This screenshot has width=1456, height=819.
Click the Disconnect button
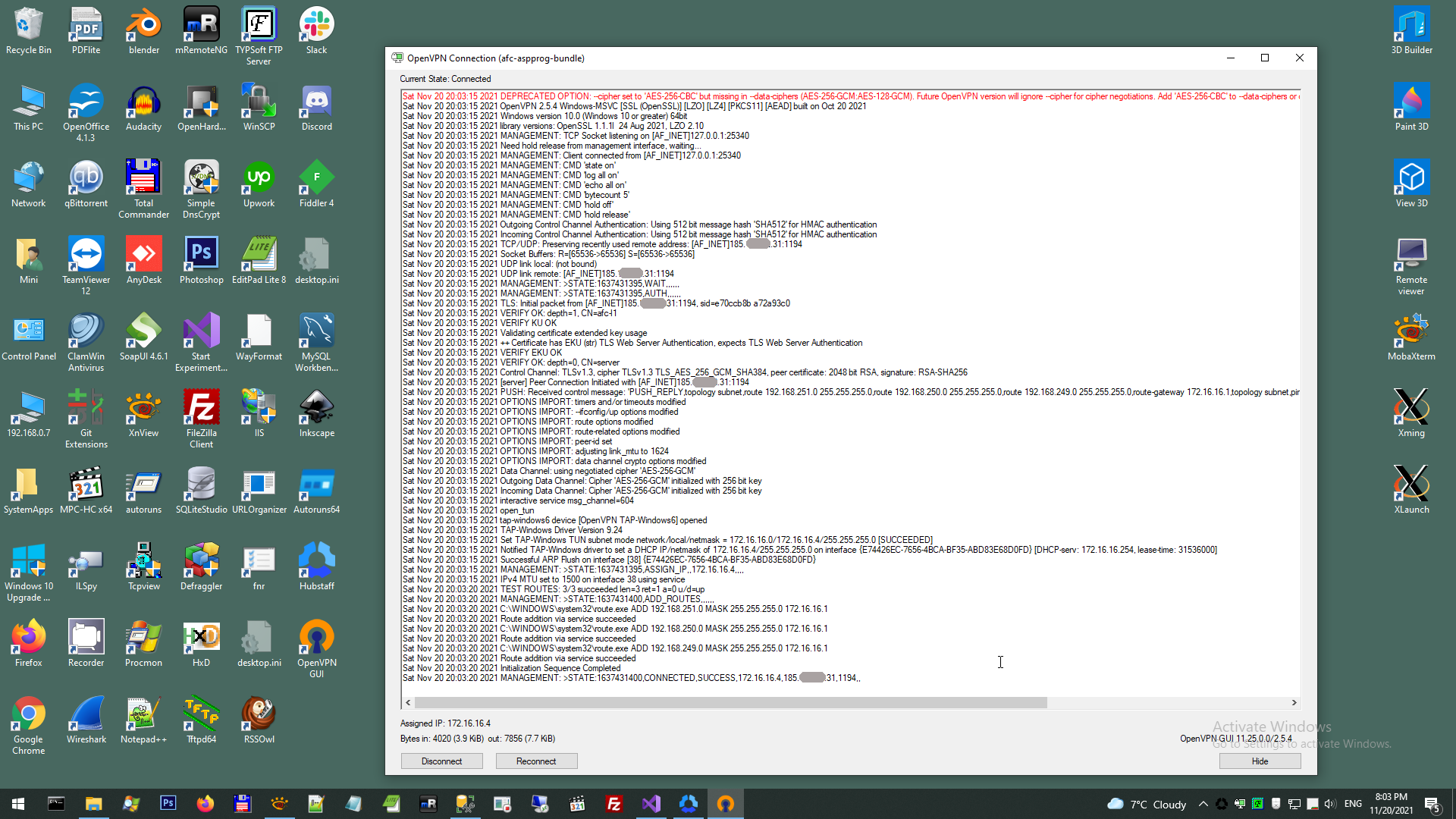tap(441, 761)
